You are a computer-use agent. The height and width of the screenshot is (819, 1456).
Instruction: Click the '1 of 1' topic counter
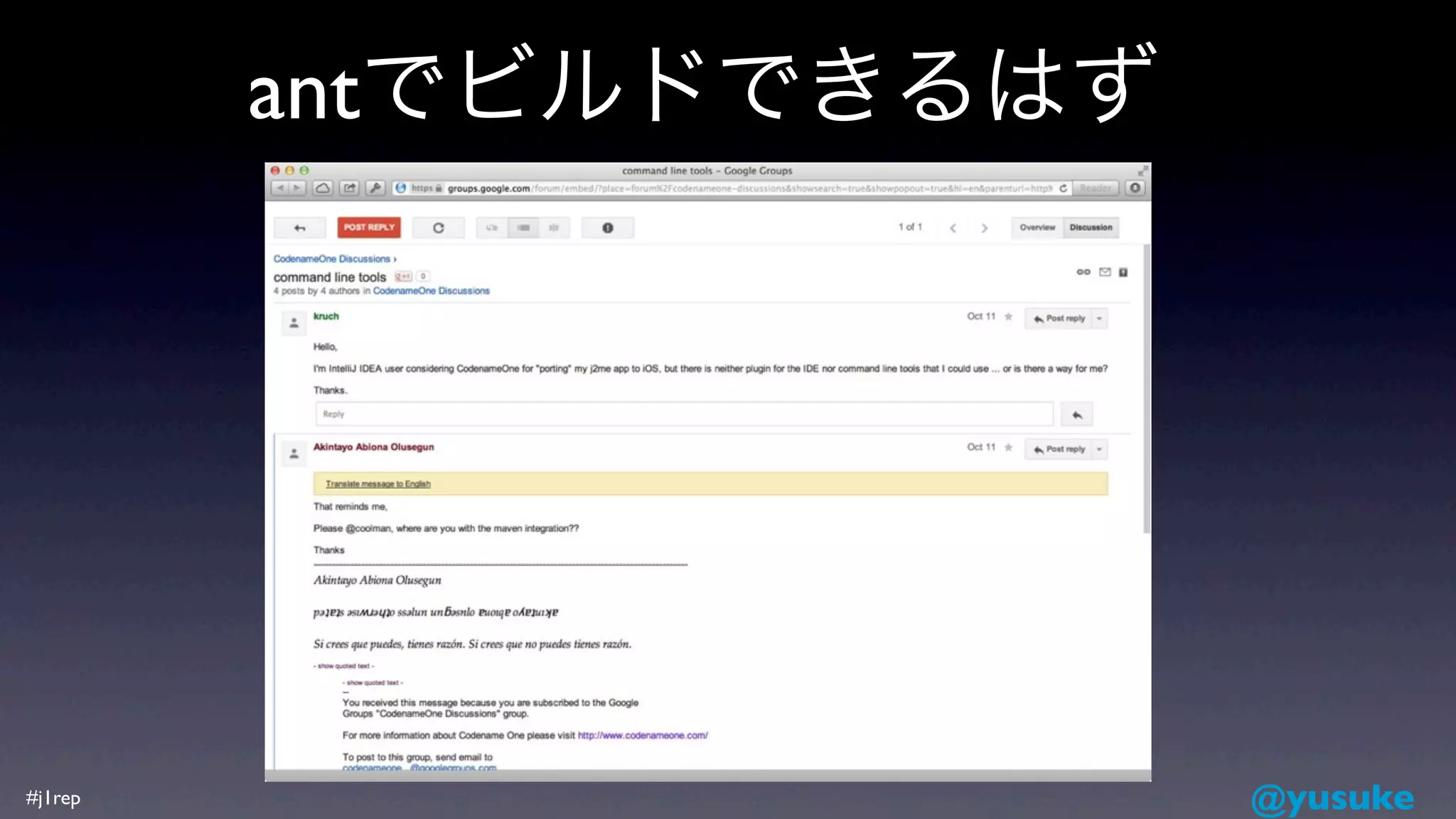point(910,227)
